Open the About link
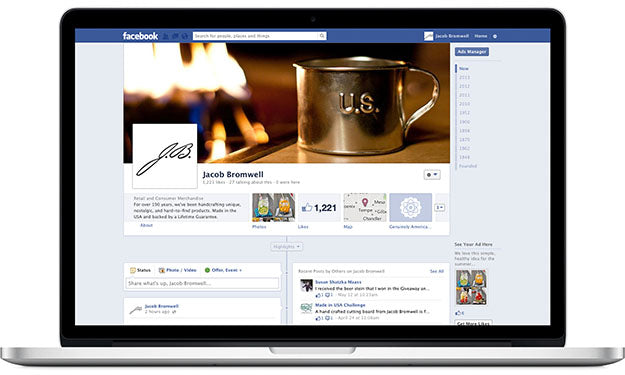625x375 pixels. coord(146,225)
